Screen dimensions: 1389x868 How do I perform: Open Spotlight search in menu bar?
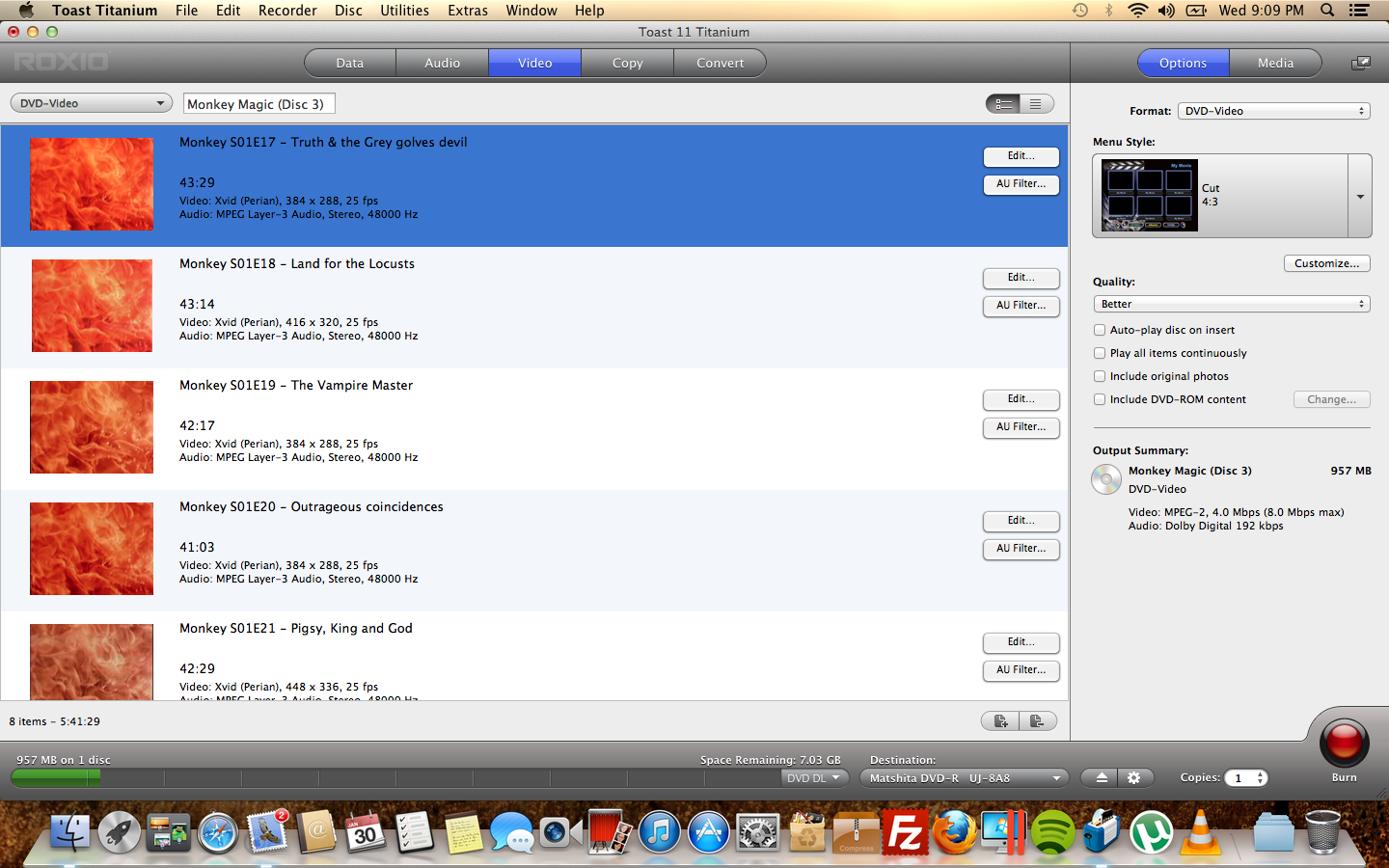pyautogui.click(x=1327, y=10)
